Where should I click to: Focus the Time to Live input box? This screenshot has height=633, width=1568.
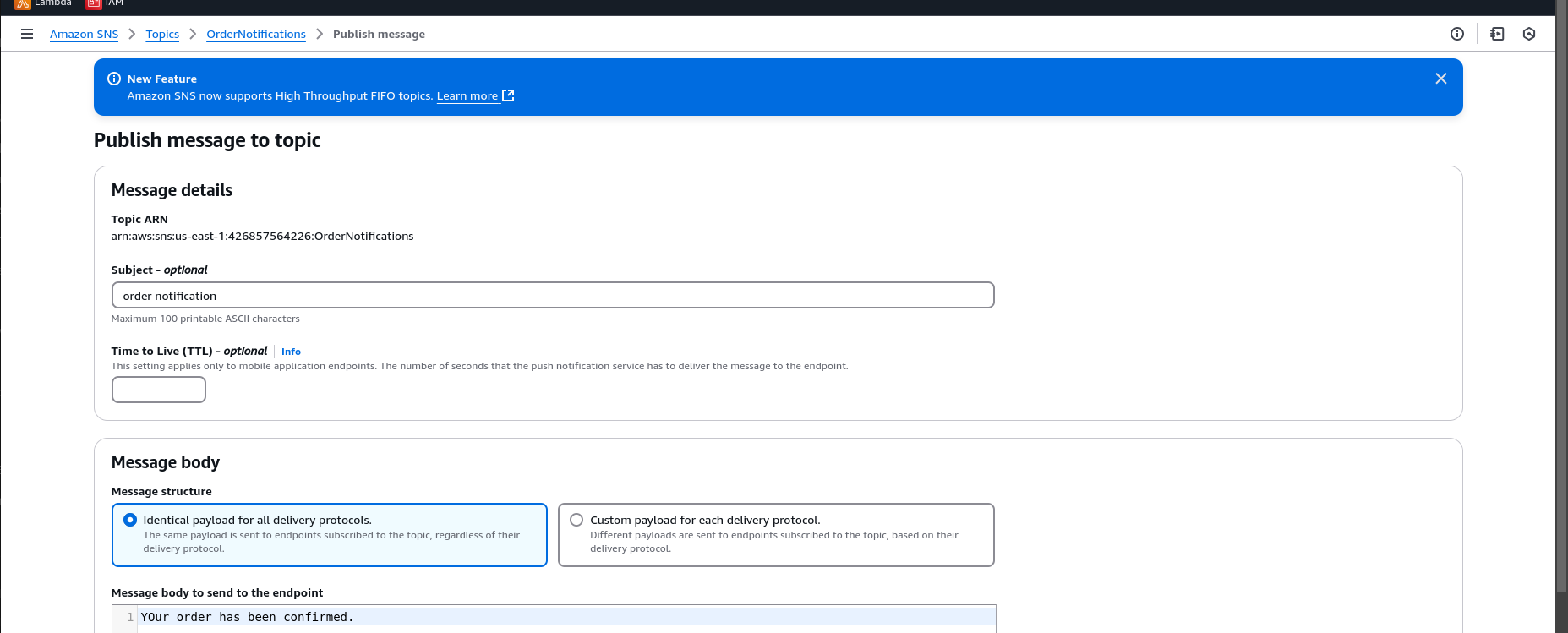coord(159,390)
